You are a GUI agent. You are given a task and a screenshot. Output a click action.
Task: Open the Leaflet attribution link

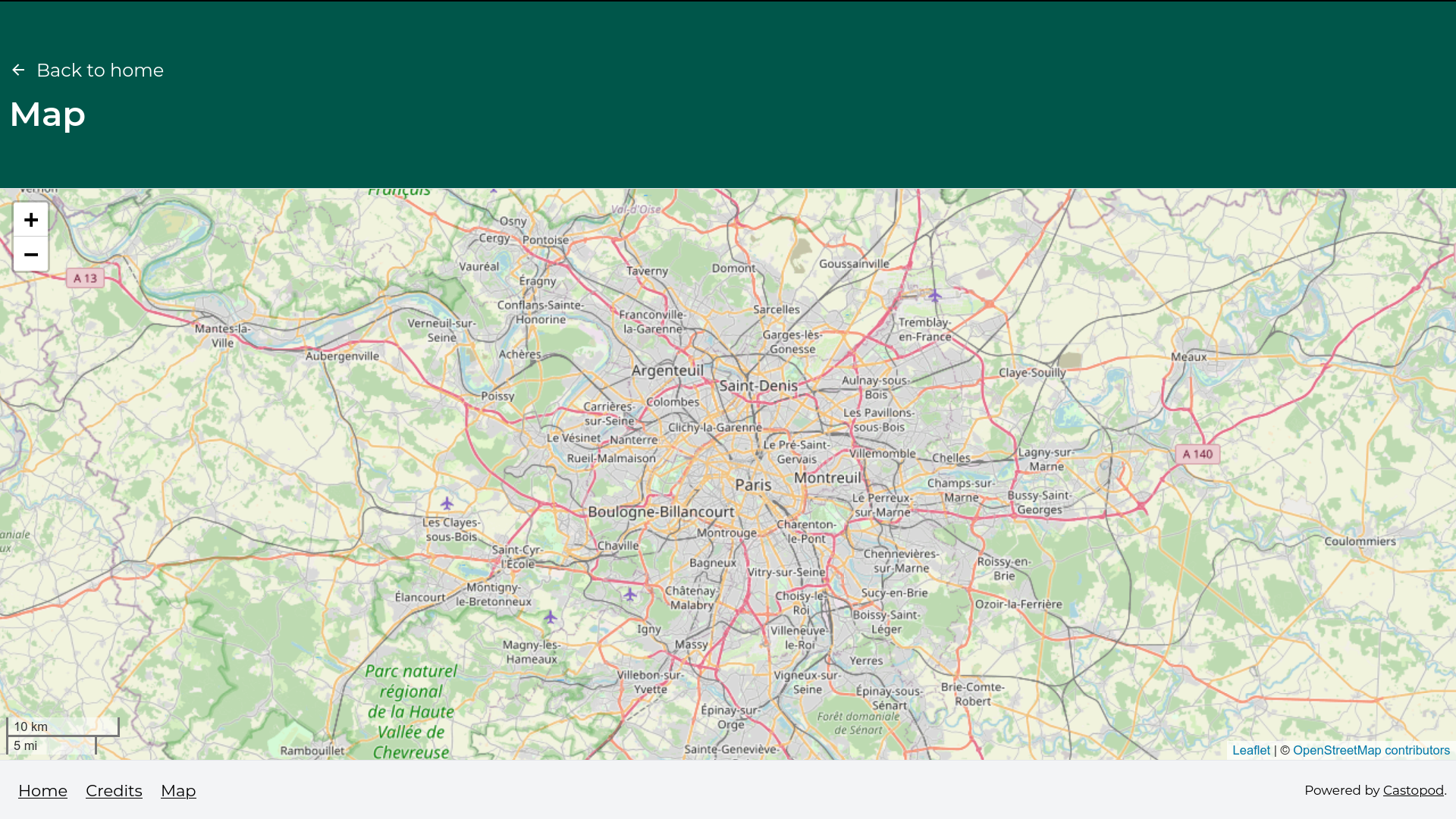[1250, 750]
